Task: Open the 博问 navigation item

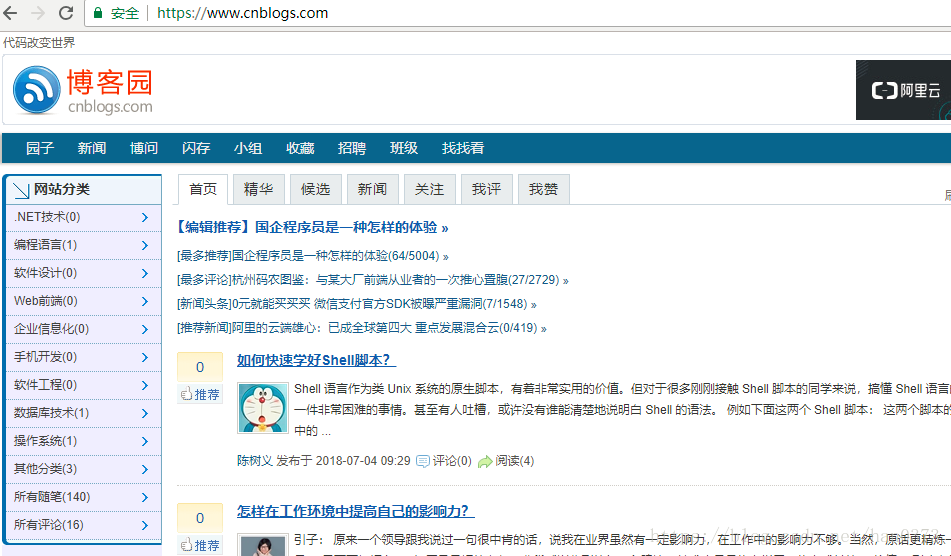Action: tap(144, 148)
